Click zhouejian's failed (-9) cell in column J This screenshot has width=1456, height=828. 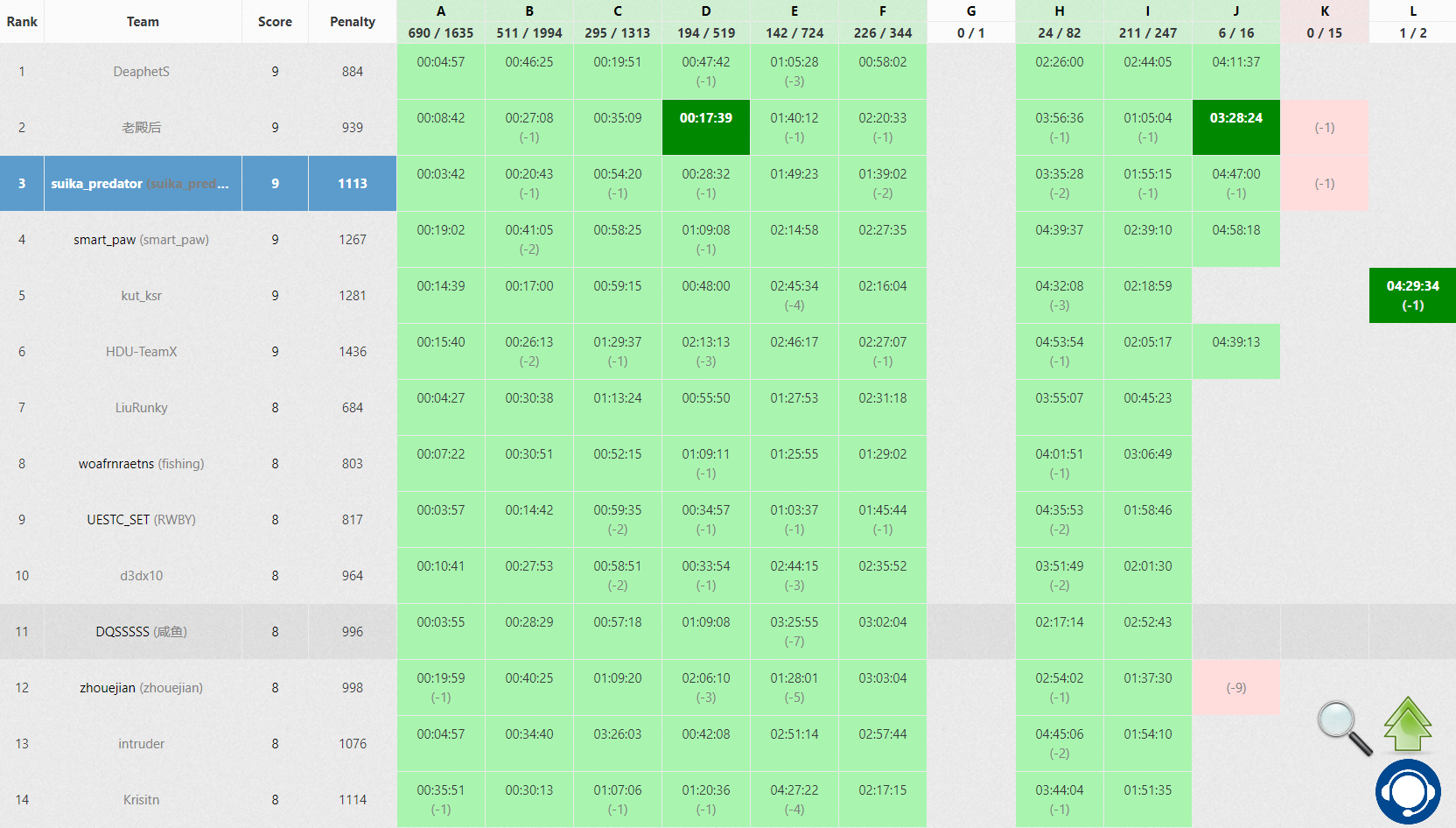[1235, 688]
